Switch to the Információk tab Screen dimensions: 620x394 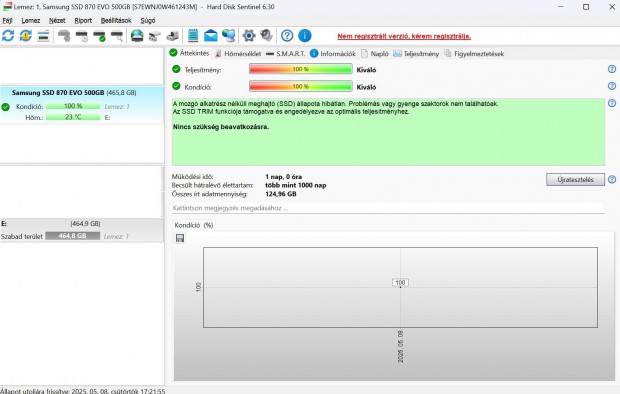(333, 53)
